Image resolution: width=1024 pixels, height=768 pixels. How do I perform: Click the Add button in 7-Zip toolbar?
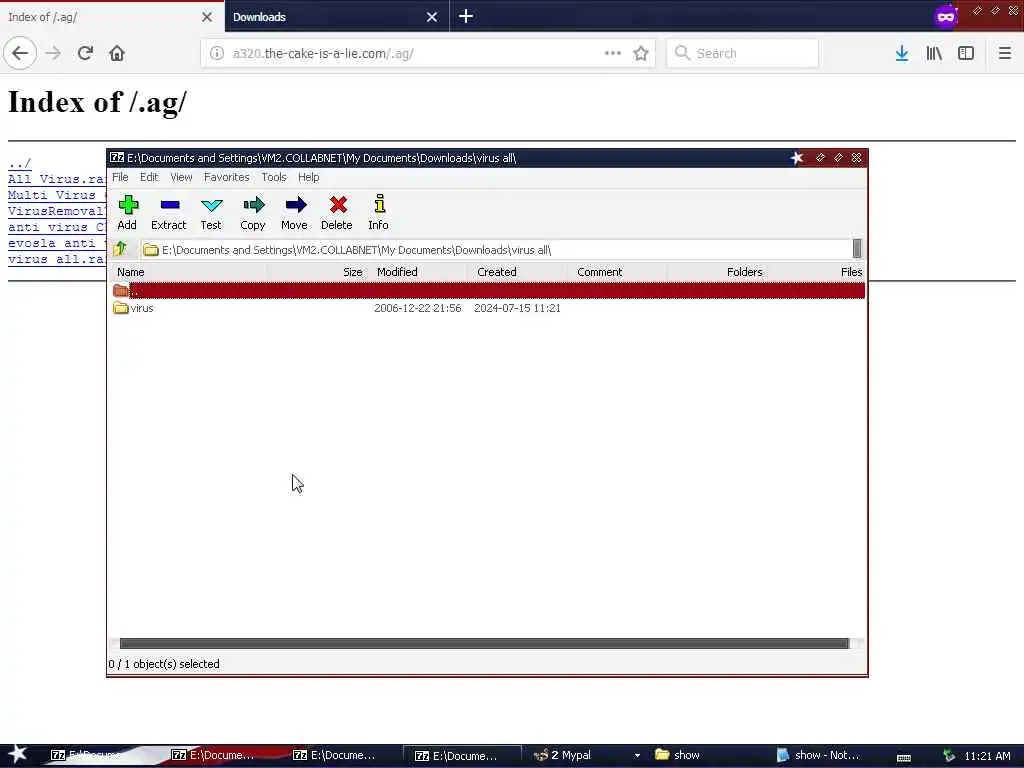(127, 213)
